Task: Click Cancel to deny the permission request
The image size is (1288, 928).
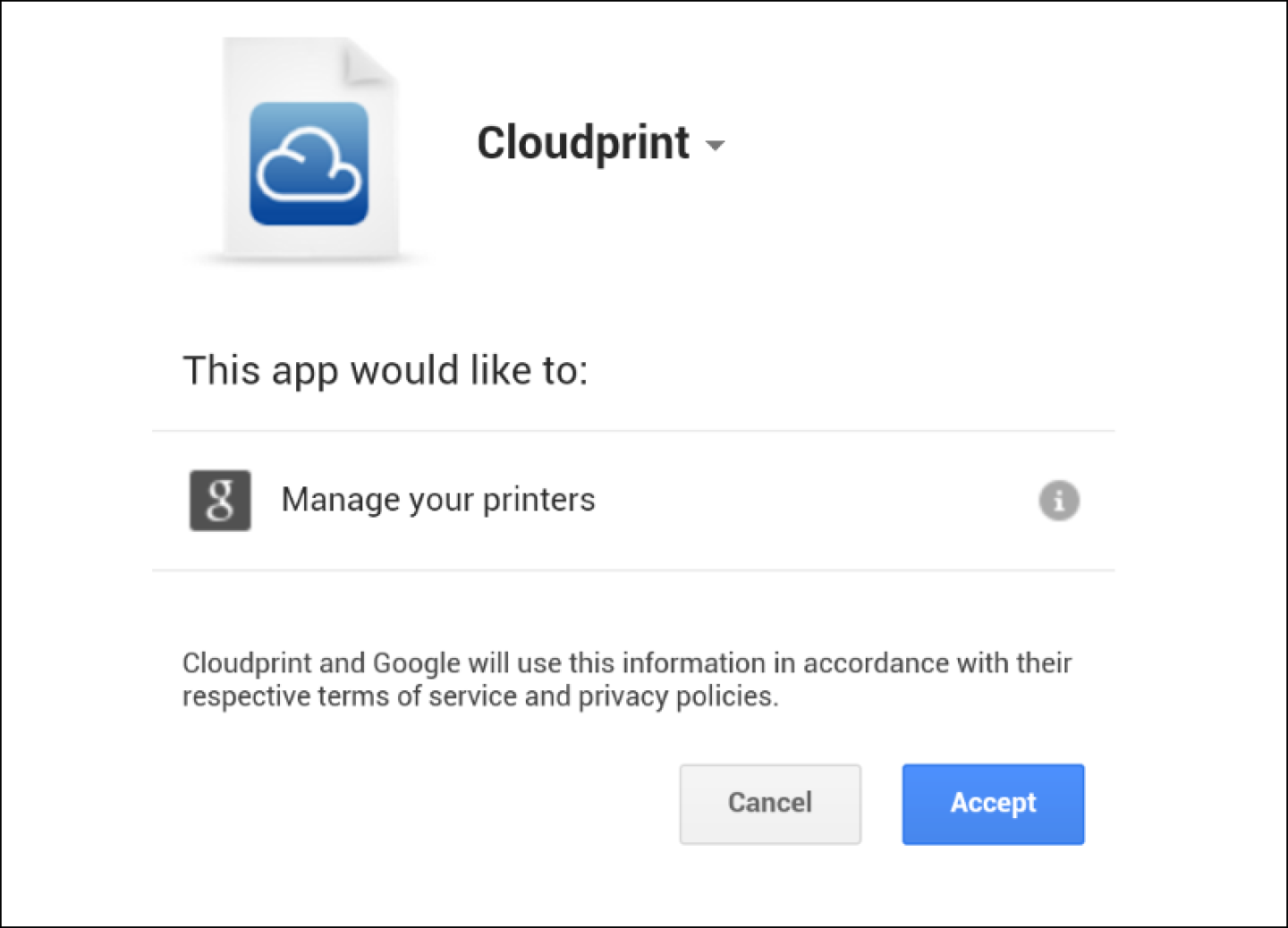Action: pos(769,803)
